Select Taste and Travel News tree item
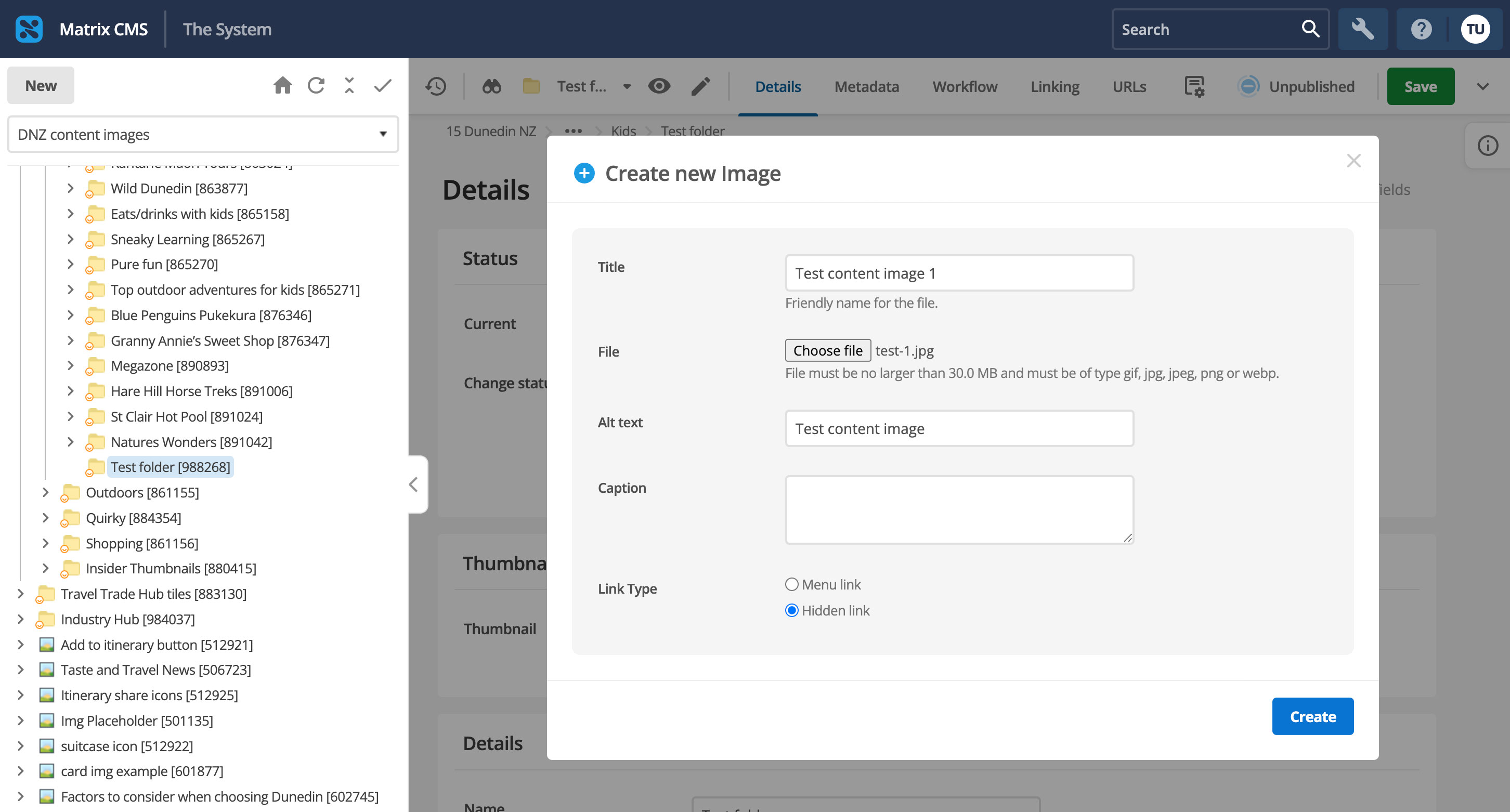This screenshot has width=1510, height=812. (156, 670)
